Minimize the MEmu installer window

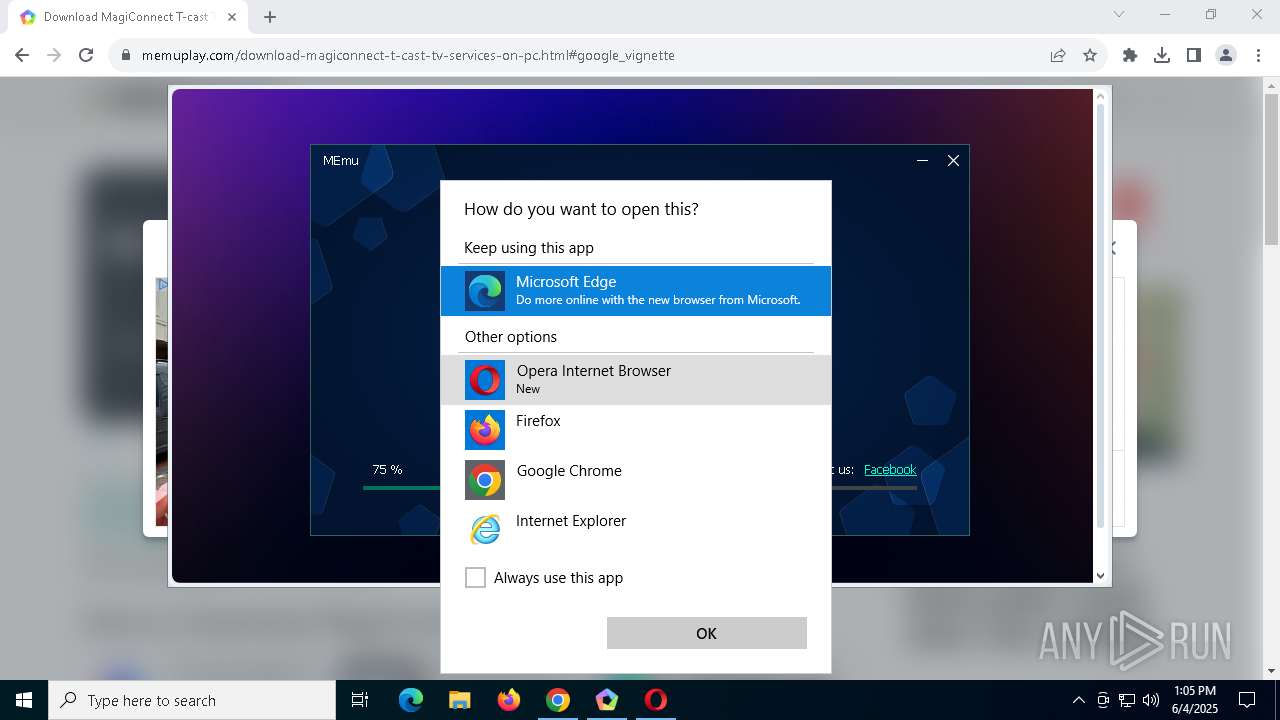click(922, 160)
